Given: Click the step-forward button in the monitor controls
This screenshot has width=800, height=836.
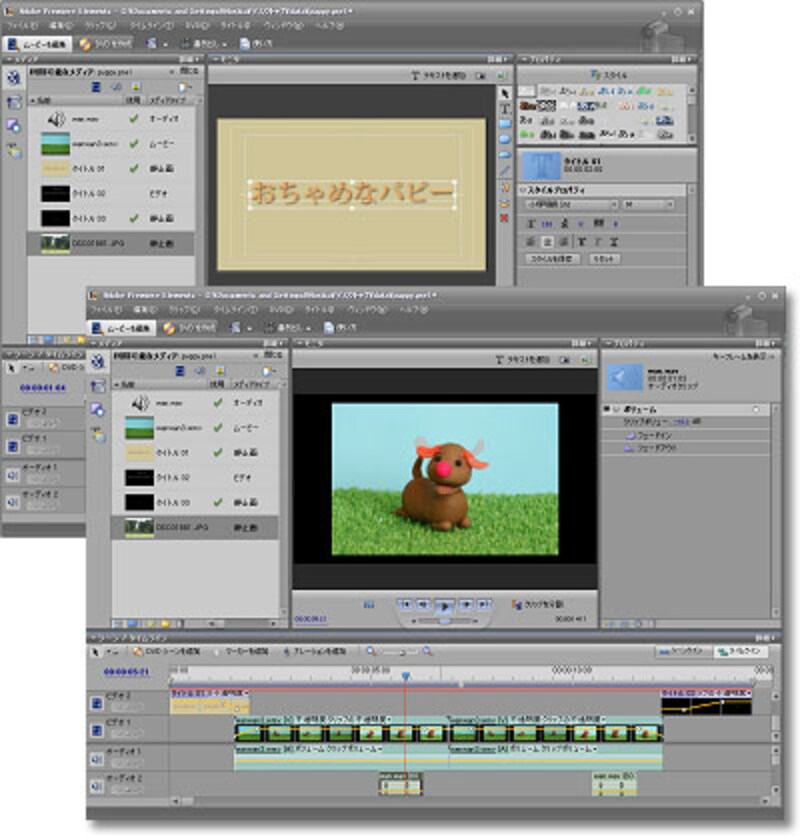Looking at the screenshot, I should [466, 604].
